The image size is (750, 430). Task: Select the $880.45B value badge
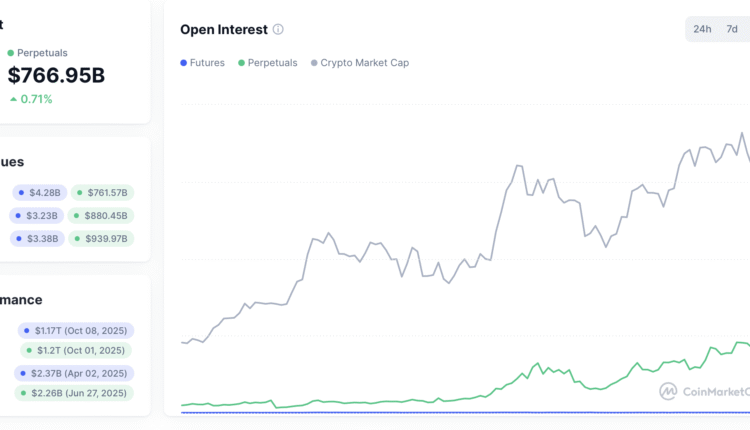coord(102,215)
